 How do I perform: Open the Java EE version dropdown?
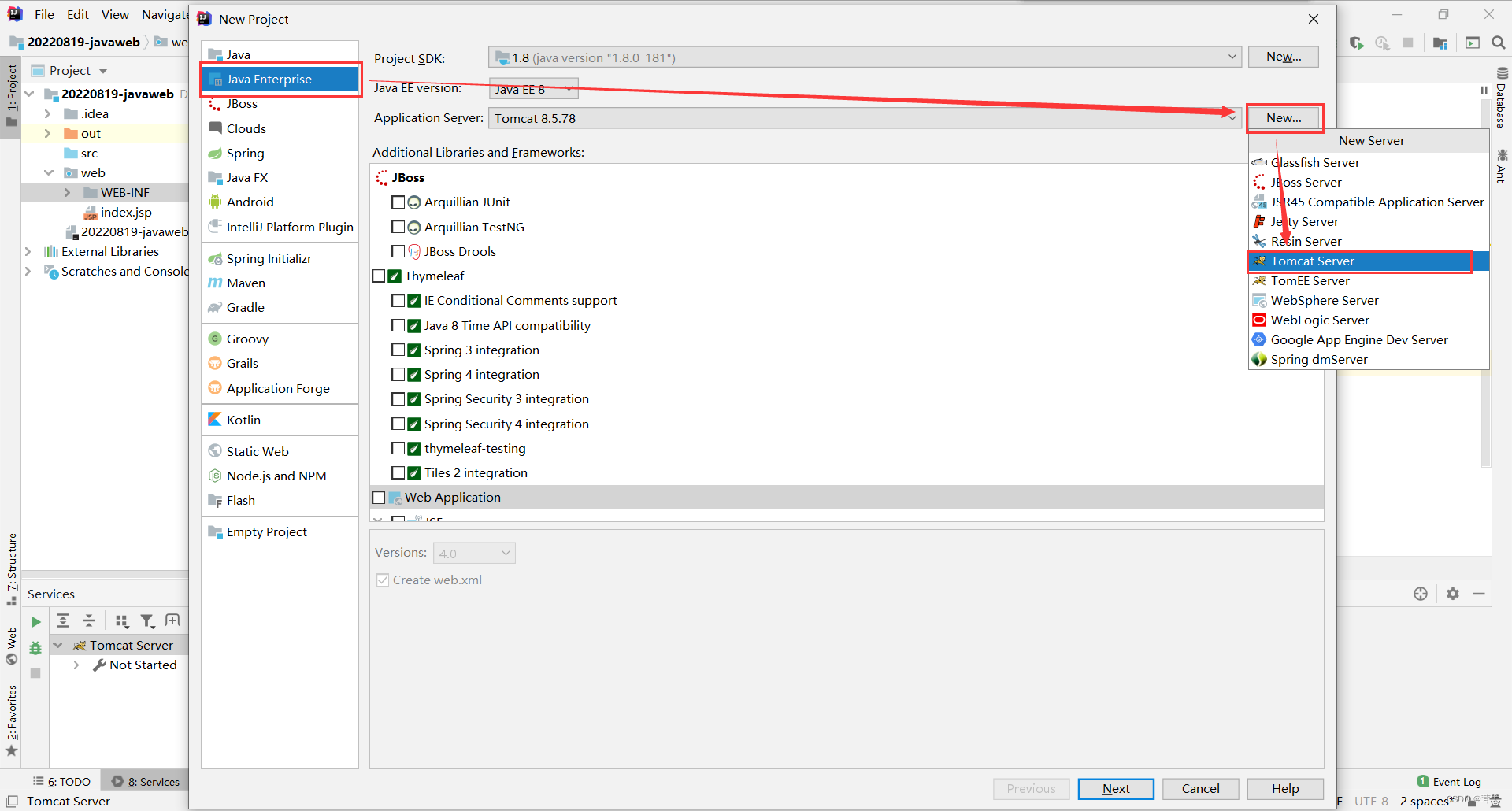534,89
